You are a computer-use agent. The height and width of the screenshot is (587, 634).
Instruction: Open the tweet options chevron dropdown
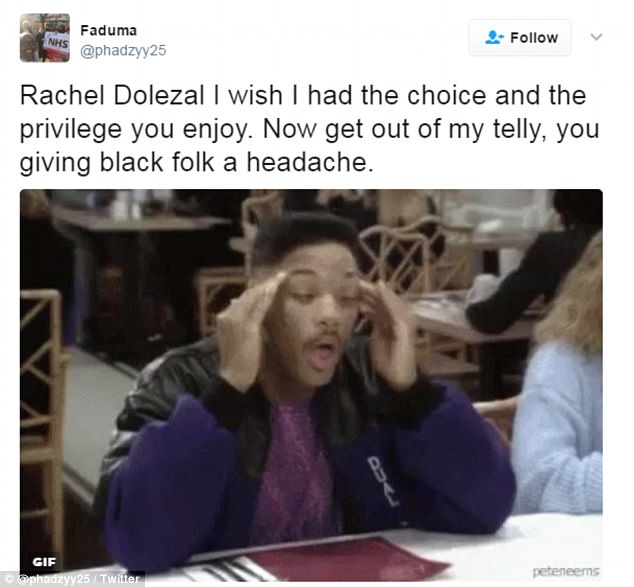pyautogui.click(x=596, y=37)
